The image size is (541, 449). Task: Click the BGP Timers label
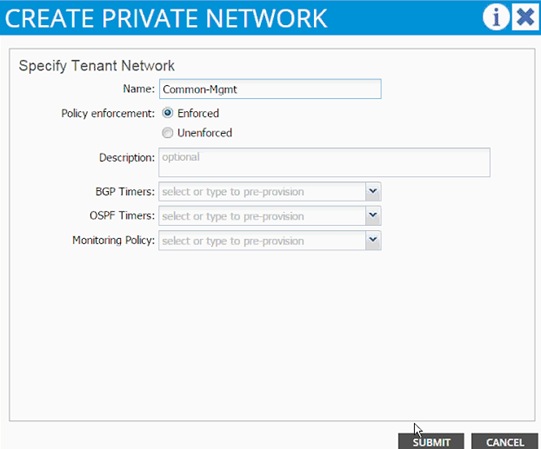tap(125, 192)
